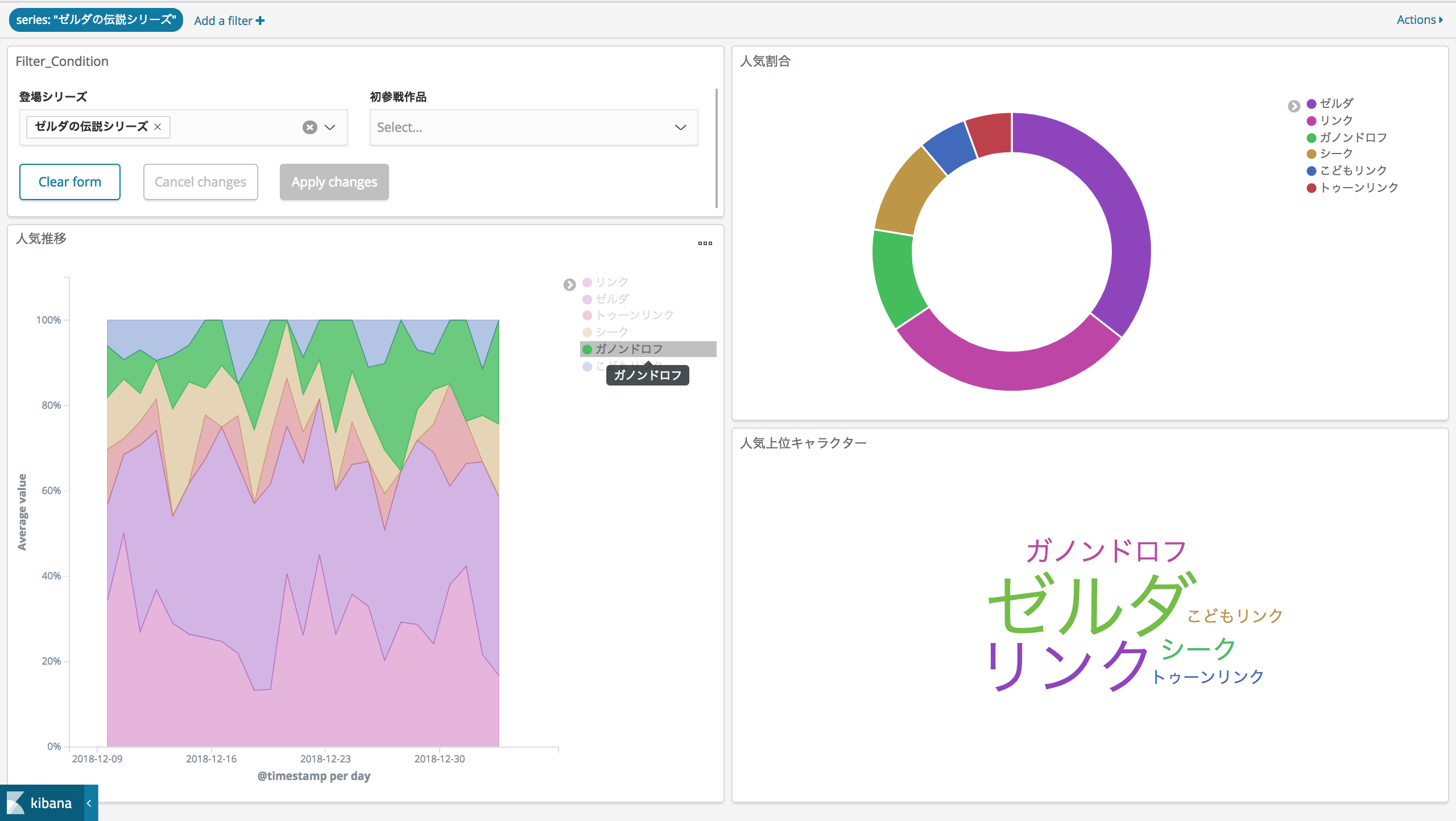1456x821 pixels.
Task: Open the Actions menu
Action: [x=1417, y=19]
